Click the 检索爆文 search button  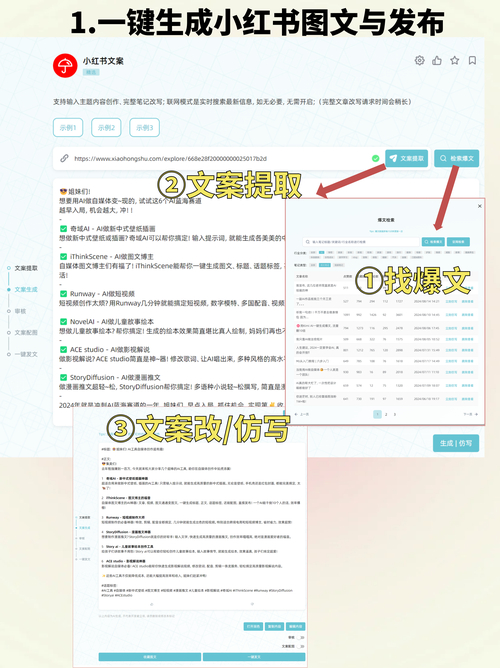(457, 158)
